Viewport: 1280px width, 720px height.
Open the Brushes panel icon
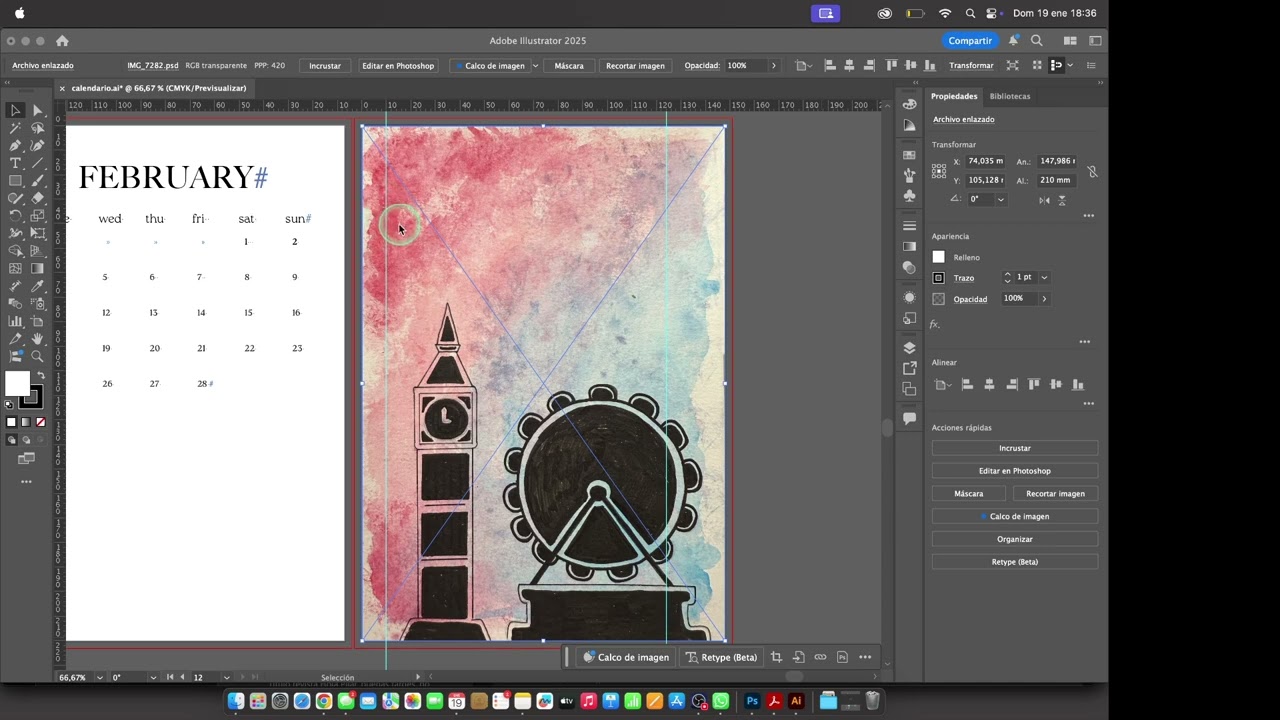coord(909,175)
